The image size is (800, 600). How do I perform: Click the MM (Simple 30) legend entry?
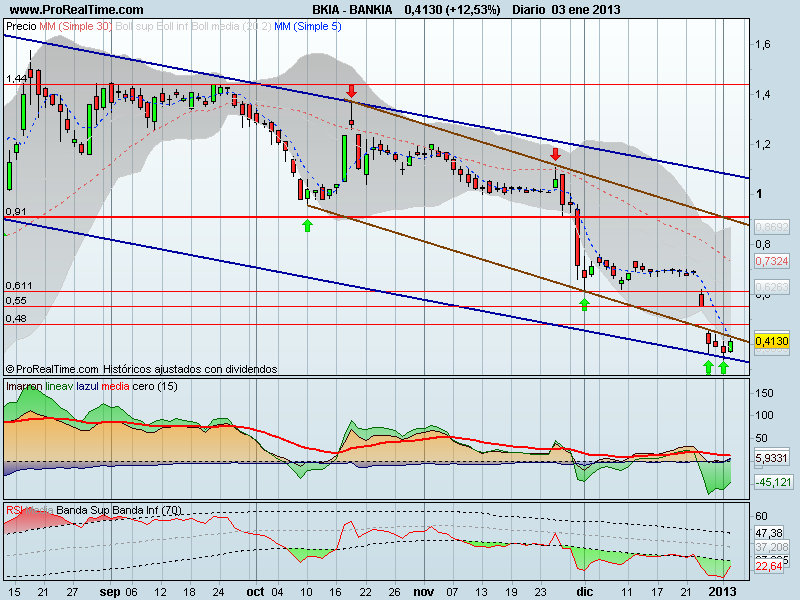[x=75, y=27]
